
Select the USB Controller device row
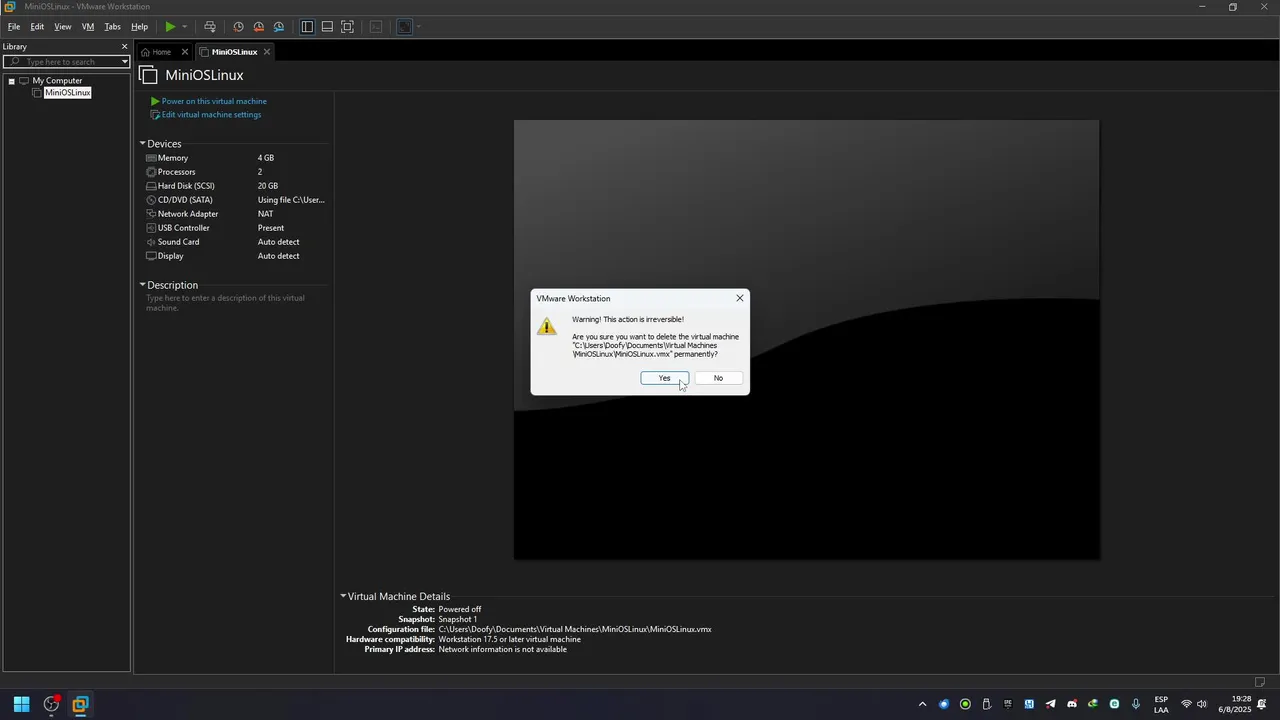(x=236, y=228)
